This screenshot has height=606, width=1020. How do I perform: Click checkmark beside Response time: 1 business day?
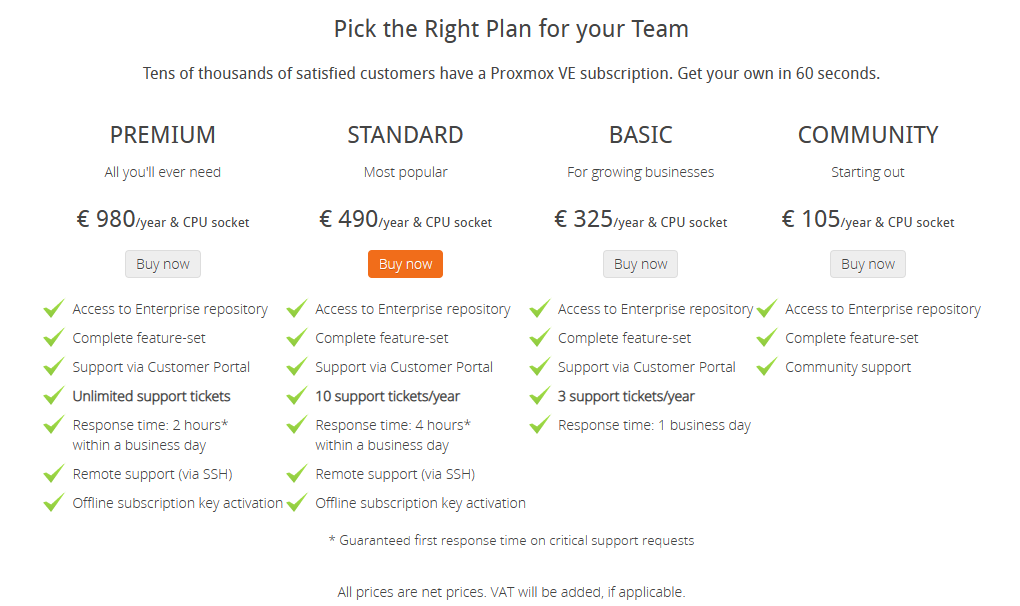(x=540, y=425)
